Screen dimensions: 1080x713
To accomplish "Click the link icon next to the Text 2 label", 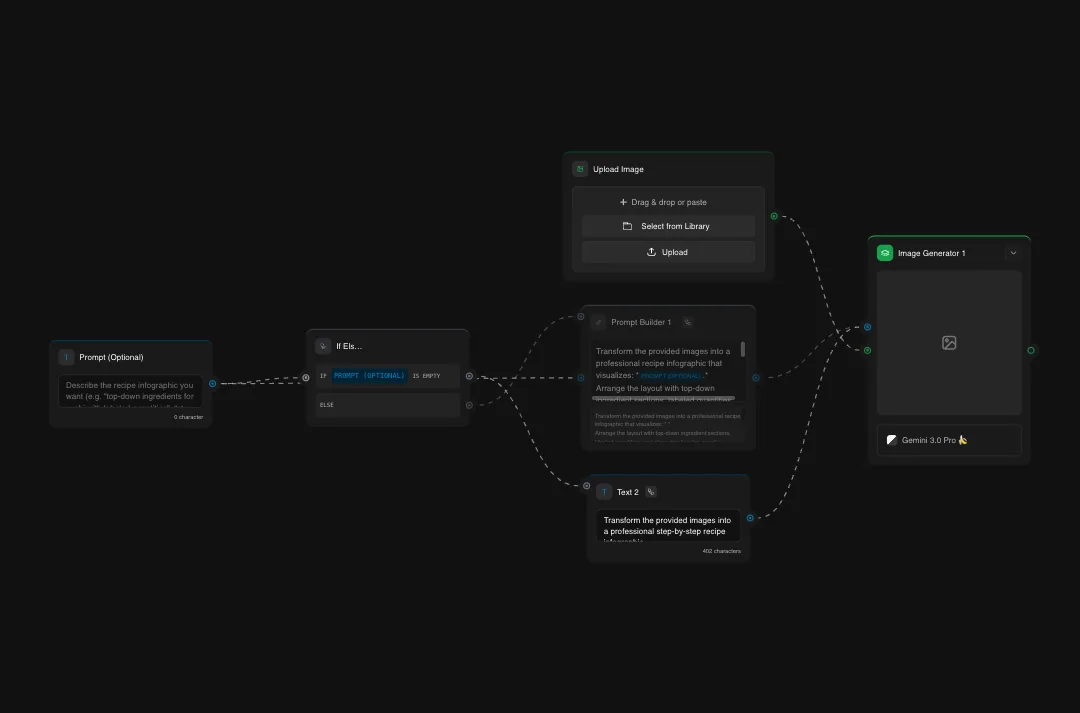I will tap(651, 491).
